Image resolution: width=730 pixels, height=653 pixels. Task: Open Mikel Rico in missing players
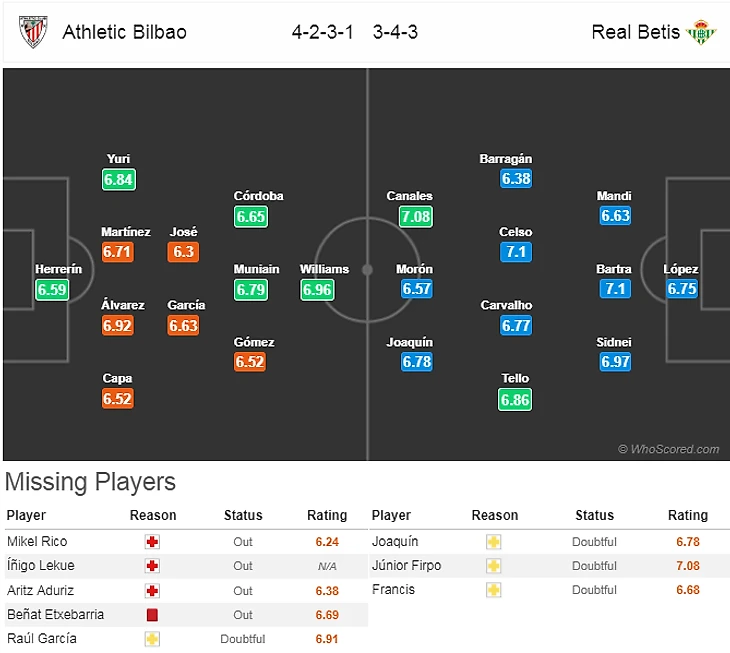pos(37,542)
